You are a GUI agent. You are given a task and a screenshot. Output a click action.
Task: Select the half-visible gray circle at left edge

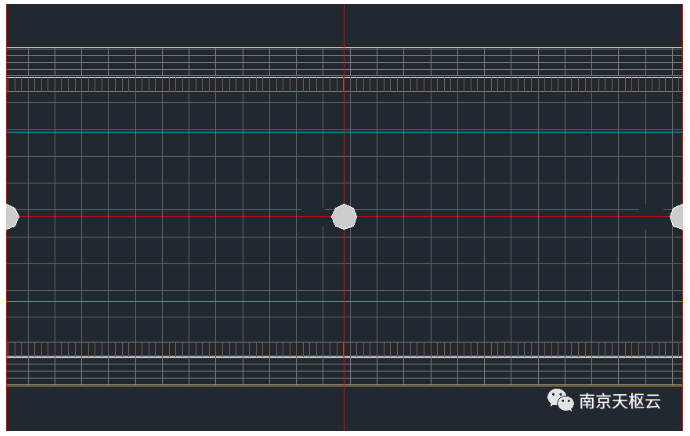[12, 217]
